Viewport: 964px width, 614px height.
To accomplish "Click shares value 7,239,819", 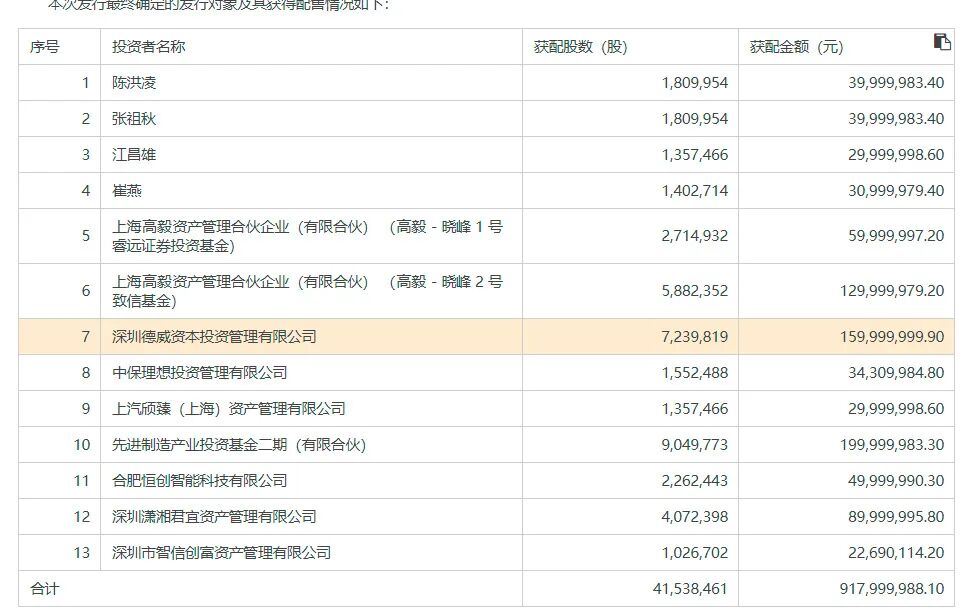I will [x=694, y=337].
